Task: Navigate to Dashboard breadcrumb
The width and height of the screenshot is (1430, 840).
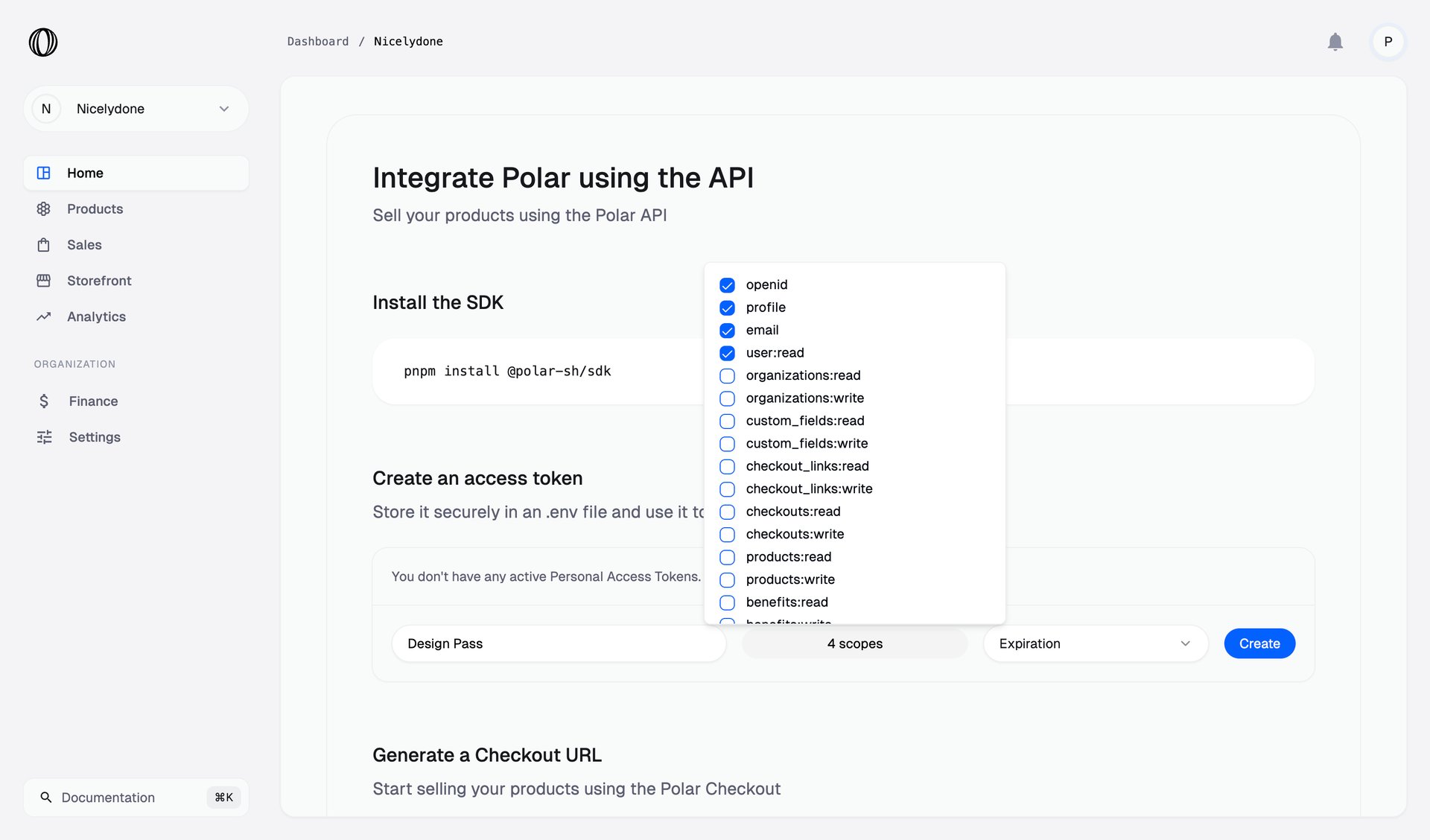Action: tap(318, 41)
